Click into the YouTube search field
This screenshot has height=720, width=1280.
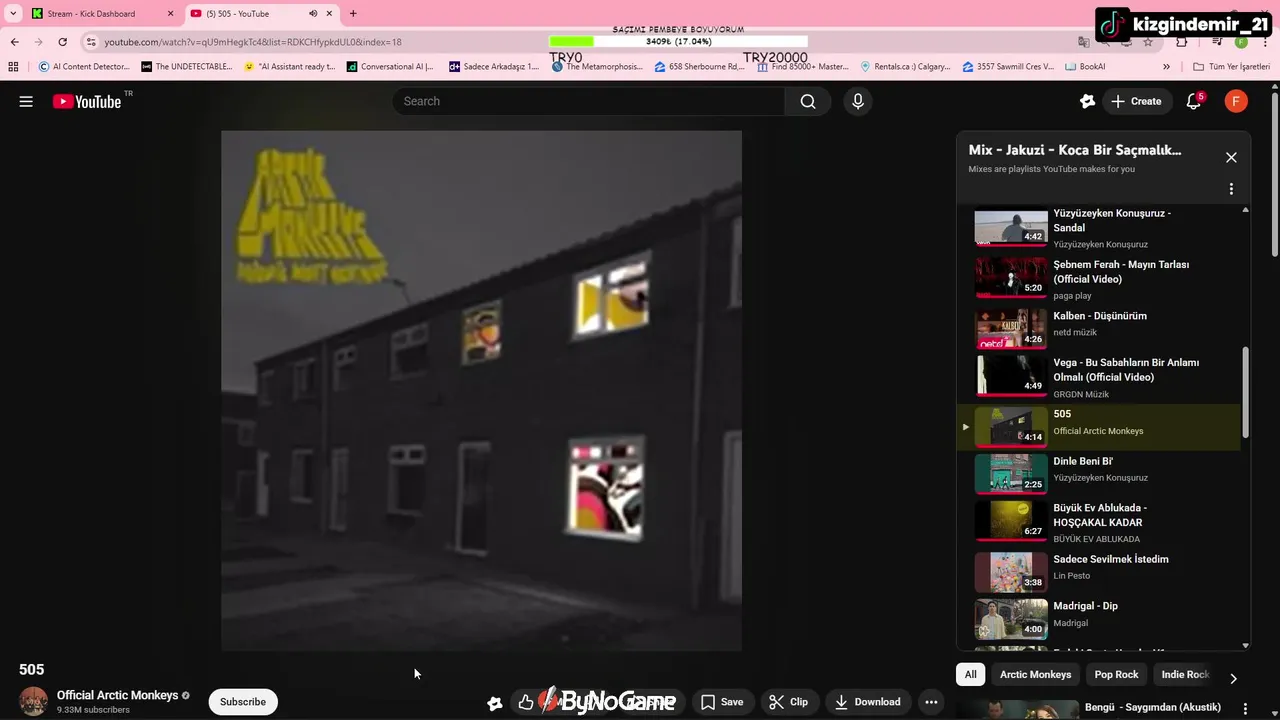(x=590, y=101)
